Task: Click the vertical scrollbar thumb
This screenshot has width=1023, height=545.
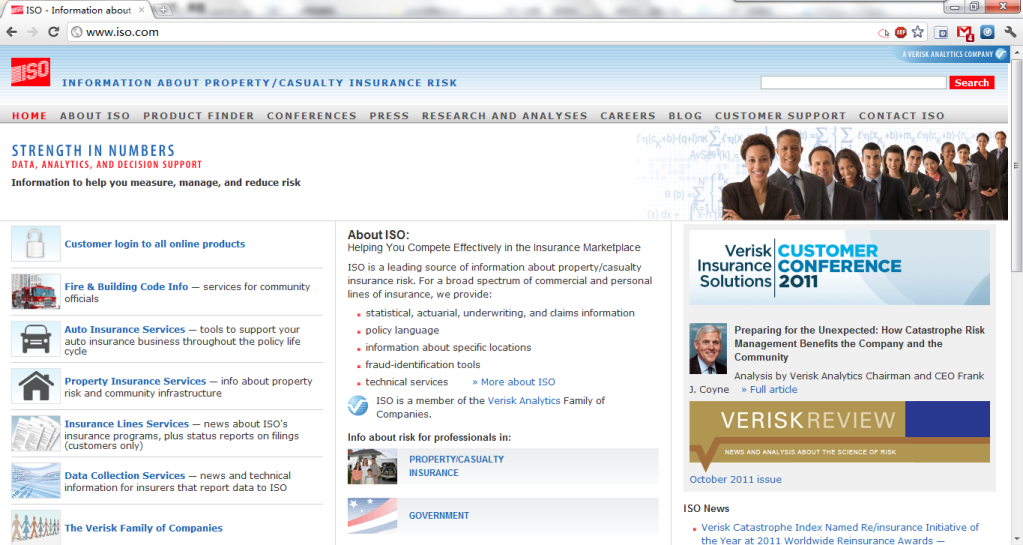Action: [x=1016, y=166]
